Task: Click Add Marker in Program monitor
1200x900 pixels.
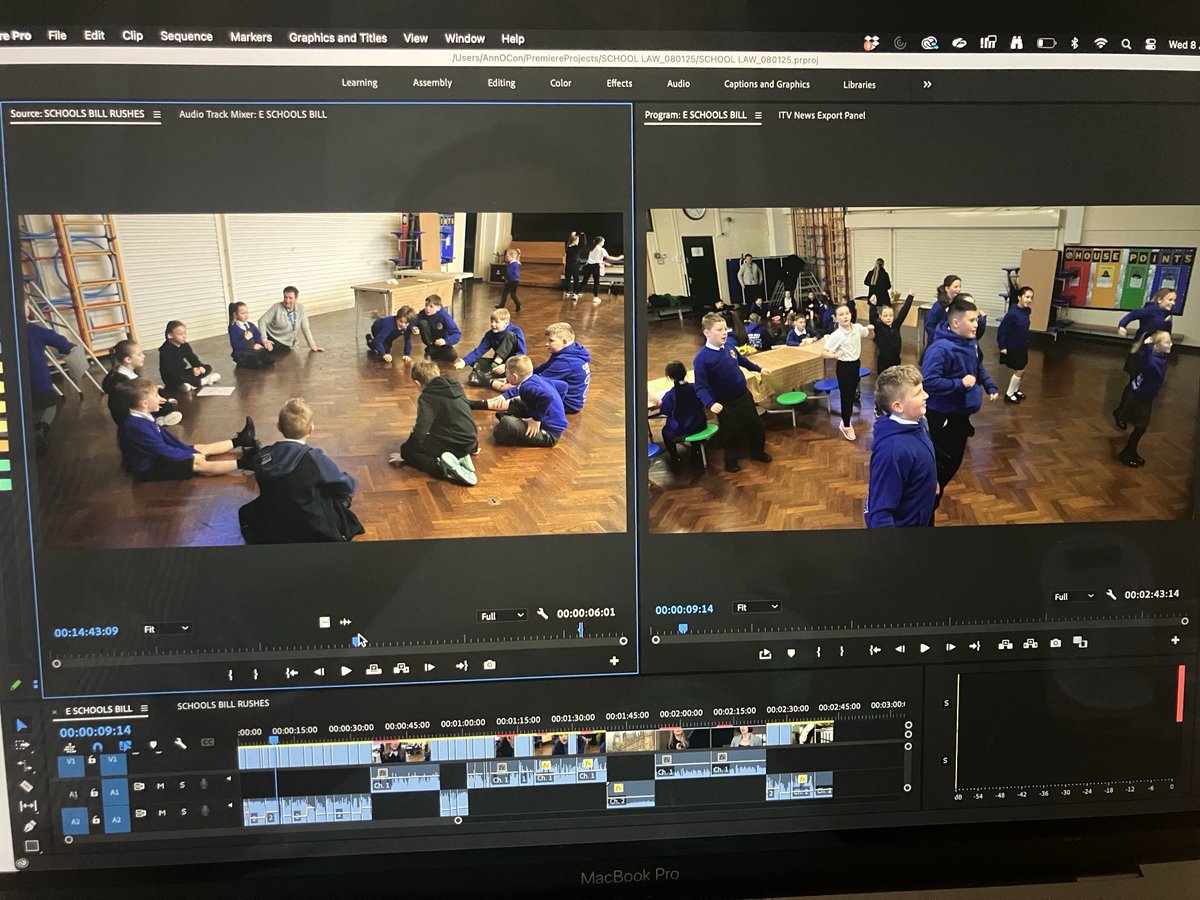Action: click(x=791, y=653)
